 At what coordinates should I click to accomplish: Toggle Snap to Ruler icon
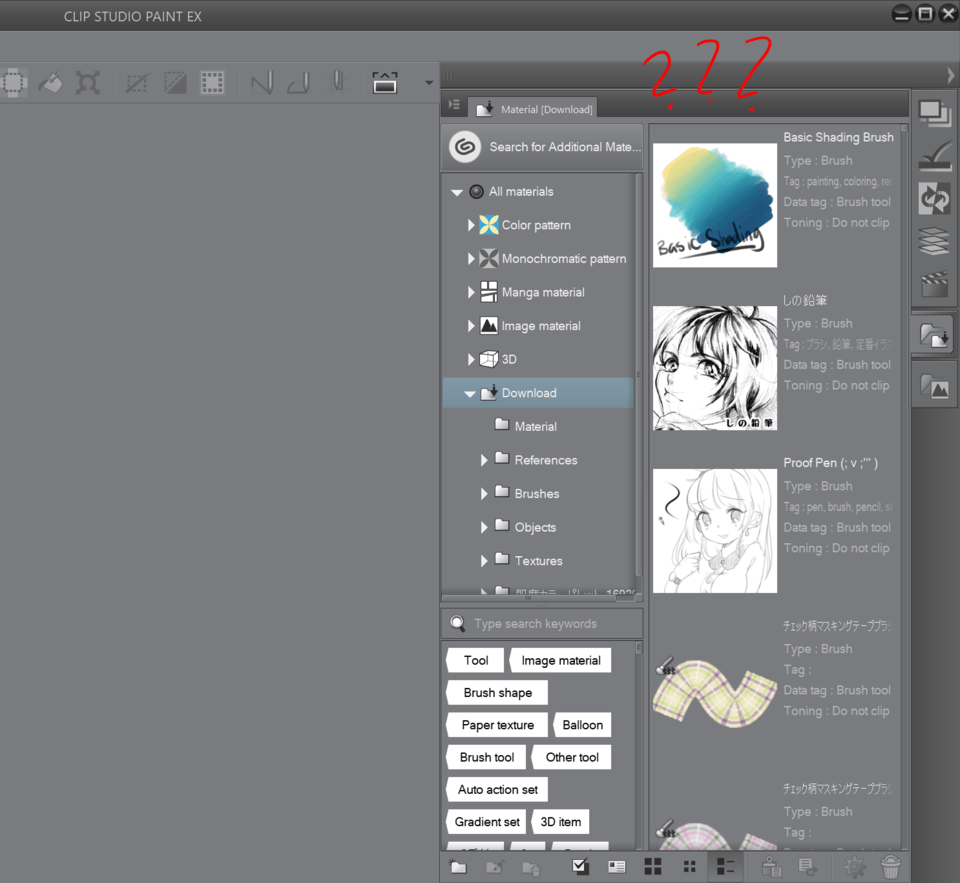click(x=262, y=83)
